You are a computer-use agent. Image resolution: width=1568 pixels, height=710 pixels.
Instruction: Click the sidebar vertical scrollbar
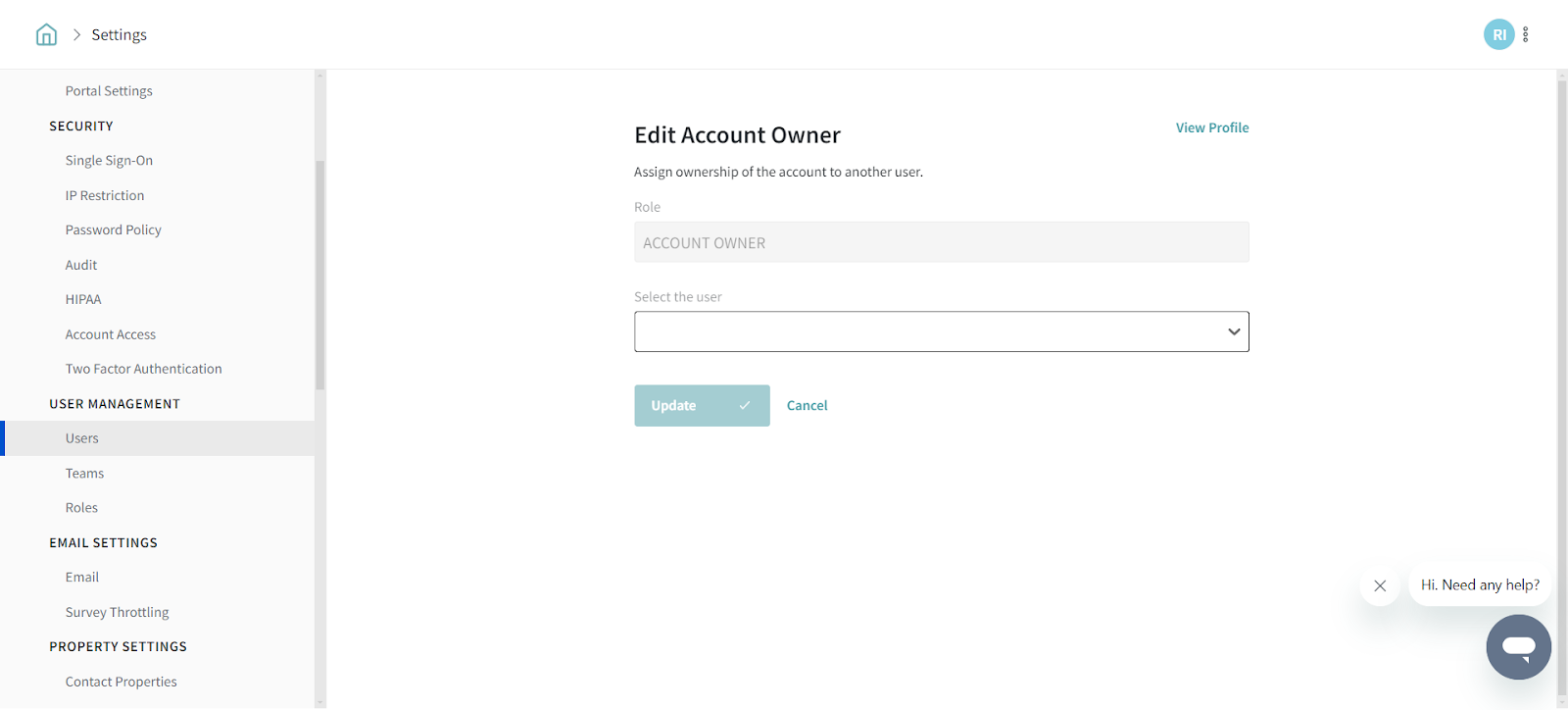coord(319,275)
